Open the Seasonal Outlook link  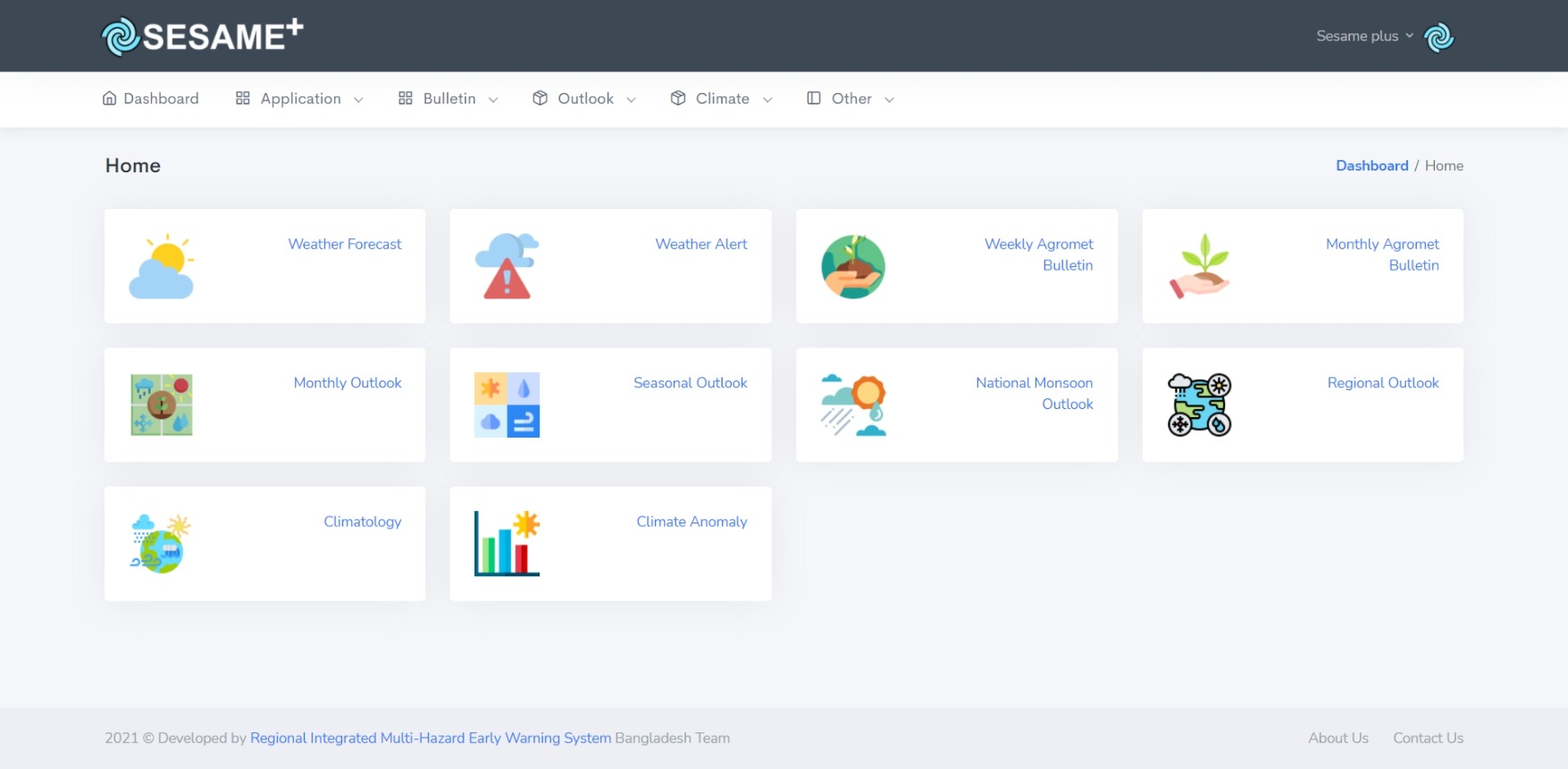[x=691, y=382]
